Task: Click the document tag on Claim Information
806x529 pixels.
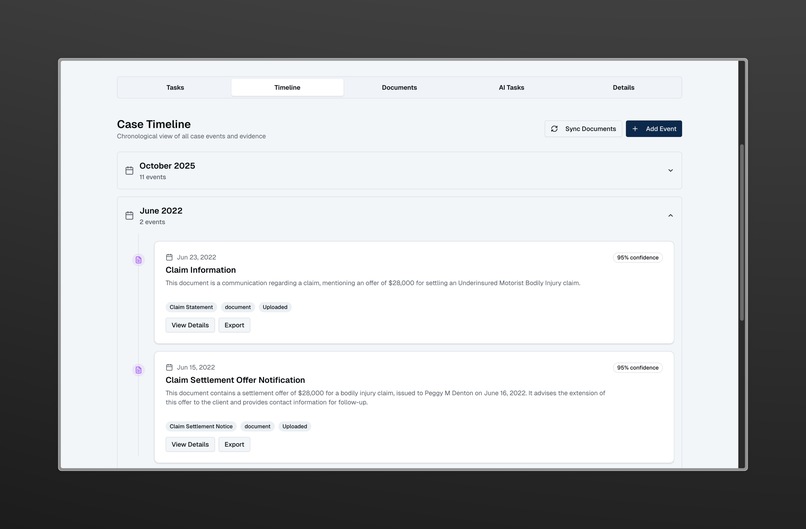Action: coord(237,307)
